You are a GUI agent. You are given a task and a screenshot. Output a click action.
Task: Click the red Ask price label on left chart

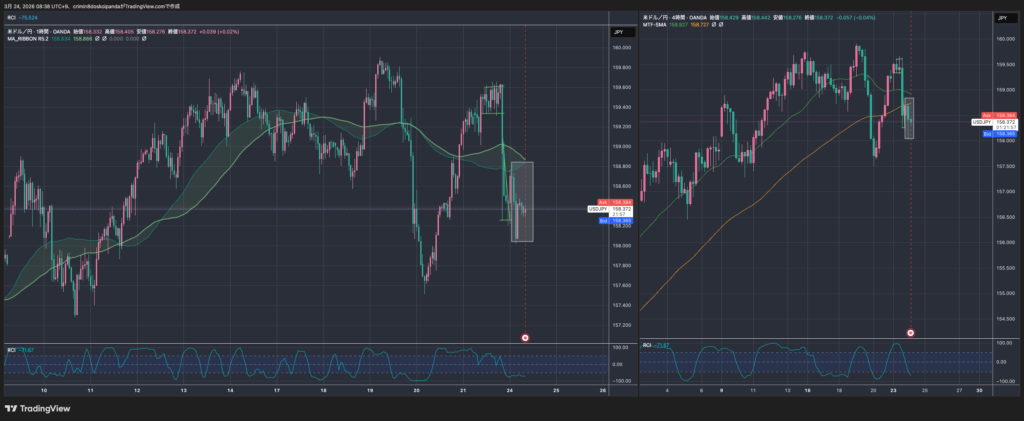point(608,203)
